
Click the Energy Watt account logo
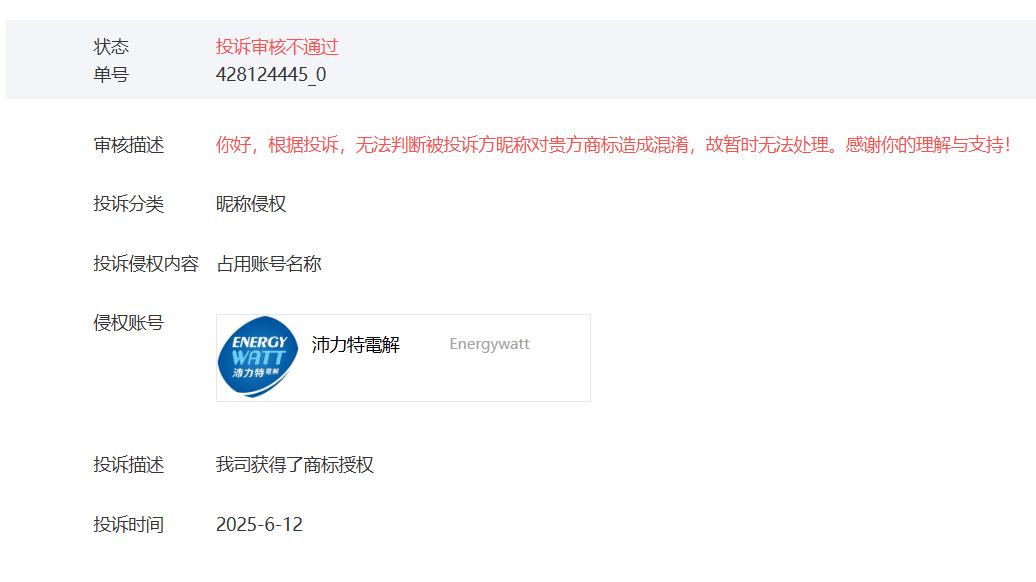coord(258,357)
